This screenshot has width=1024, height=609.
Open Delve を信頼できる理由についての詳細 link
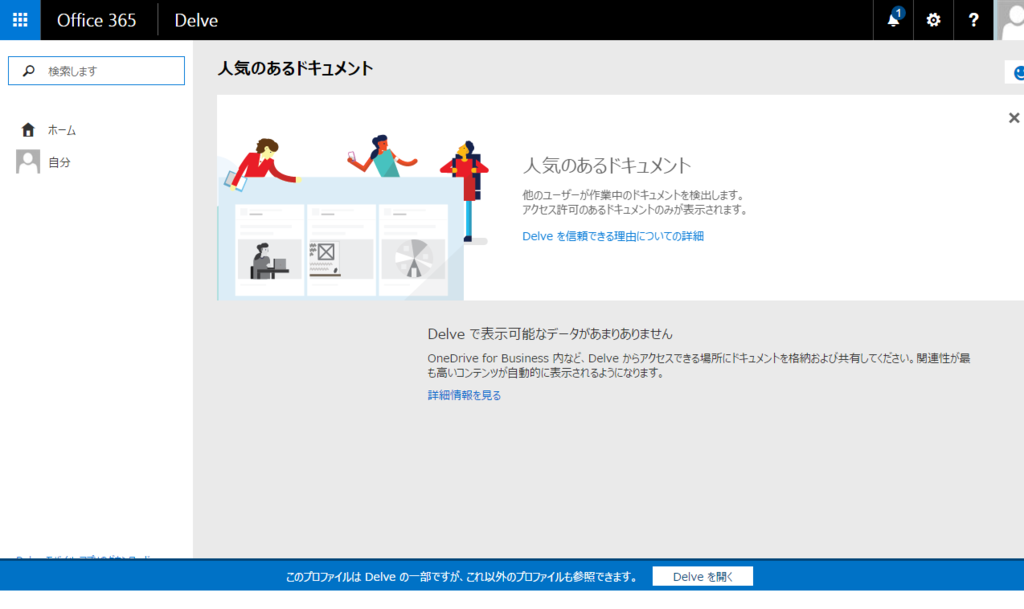click(x=613, y=236)
